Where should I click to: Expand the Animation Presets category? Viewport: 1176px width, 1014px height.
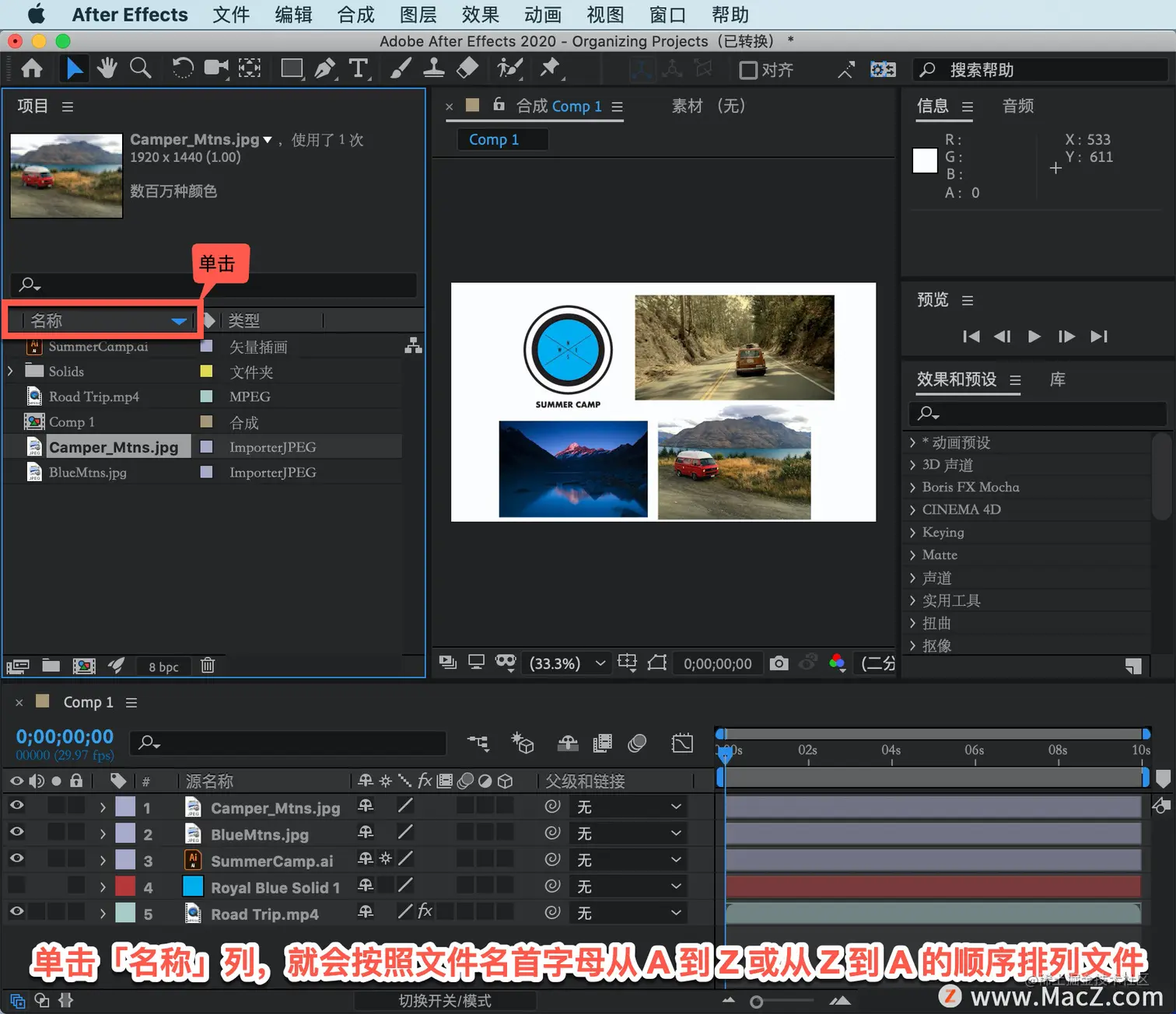[912, 442]
